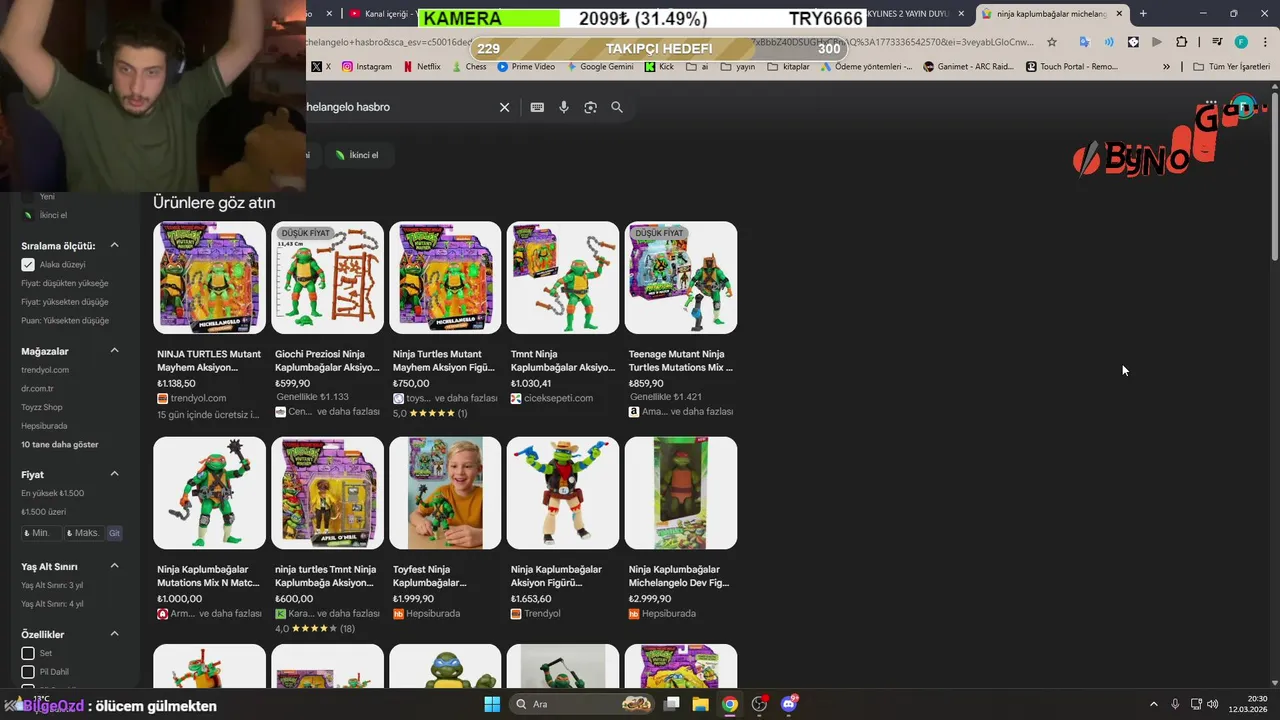Screen dimensions: 1280x720
Task: Sort by Fiyat: yüksekten düşüğe
Action: [65, 302]
